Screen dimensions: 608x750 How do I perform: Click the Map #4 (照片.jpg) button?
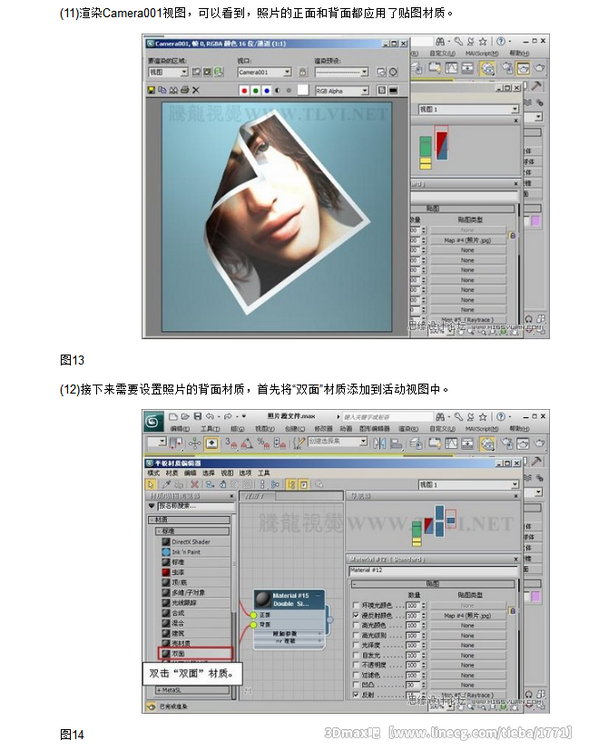coord(467,615)
